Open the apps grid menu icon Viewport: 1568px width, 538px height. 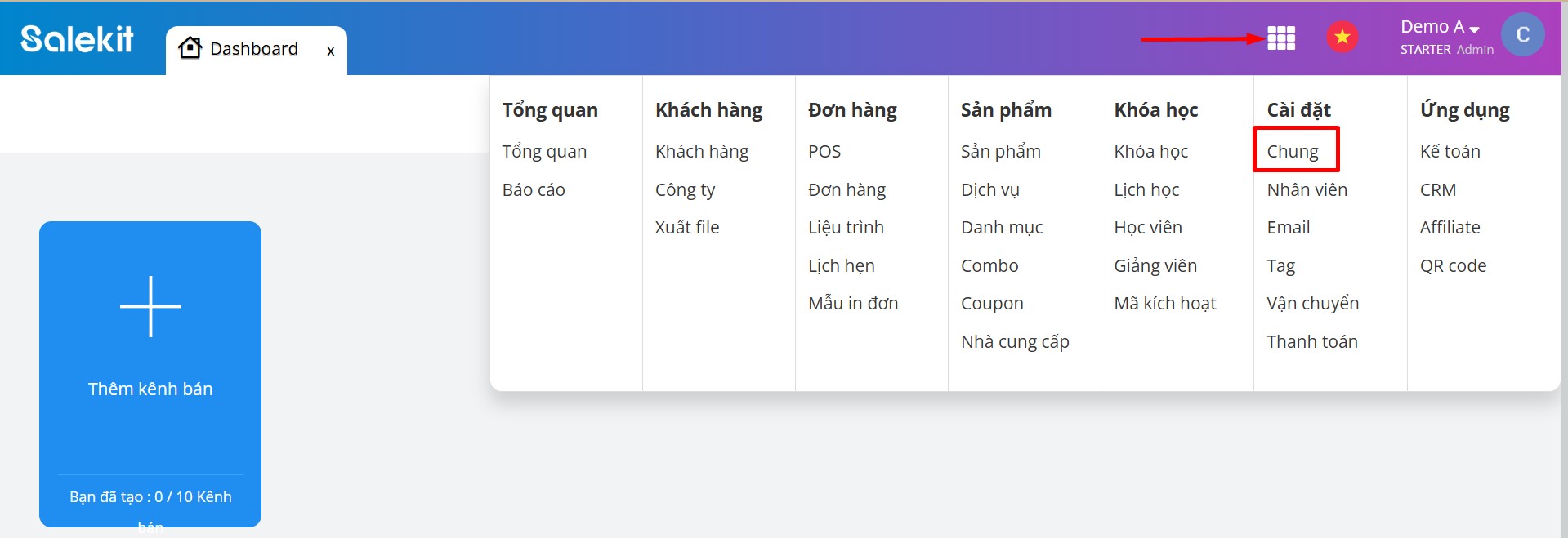[1280, 38]
